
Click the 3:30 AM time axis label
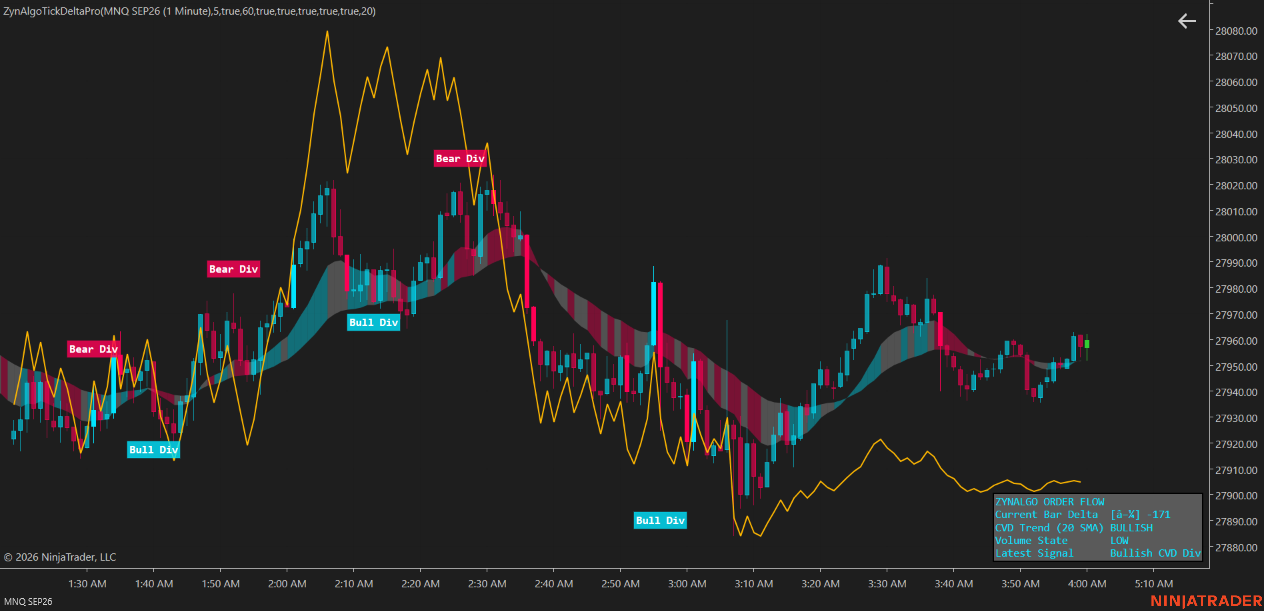(x=886, y=583)
